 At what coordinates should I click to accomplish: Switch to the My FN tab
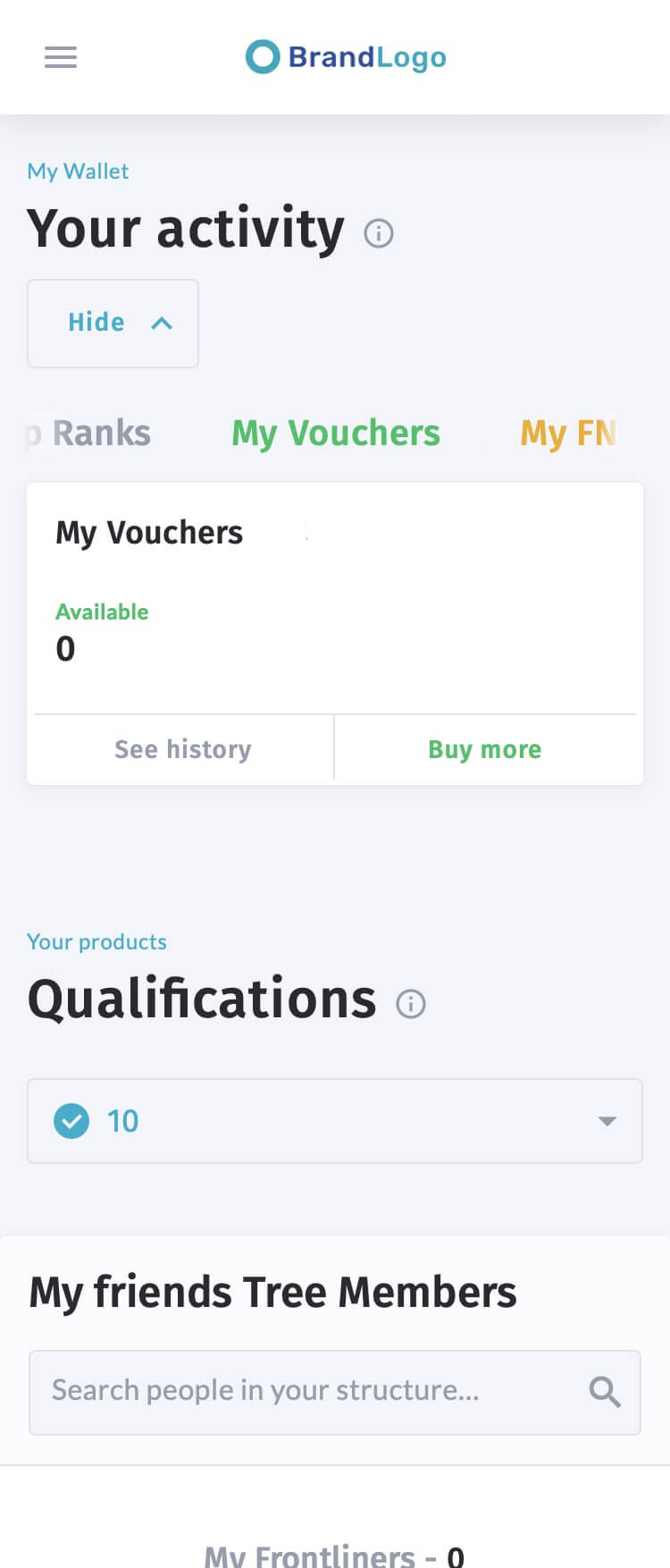(x=568, y=433)
